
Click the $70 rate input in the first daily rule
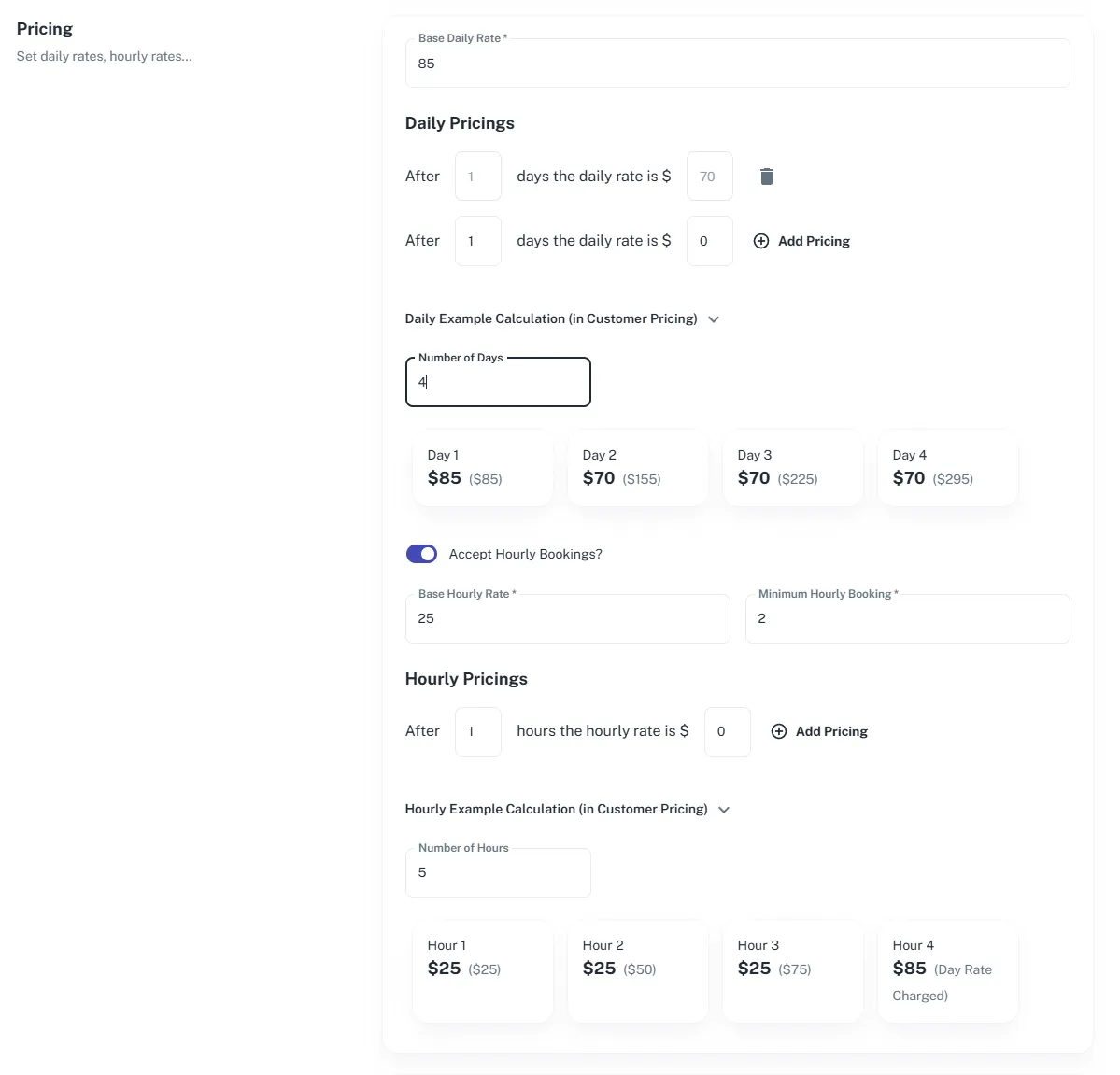pos(709,176)
